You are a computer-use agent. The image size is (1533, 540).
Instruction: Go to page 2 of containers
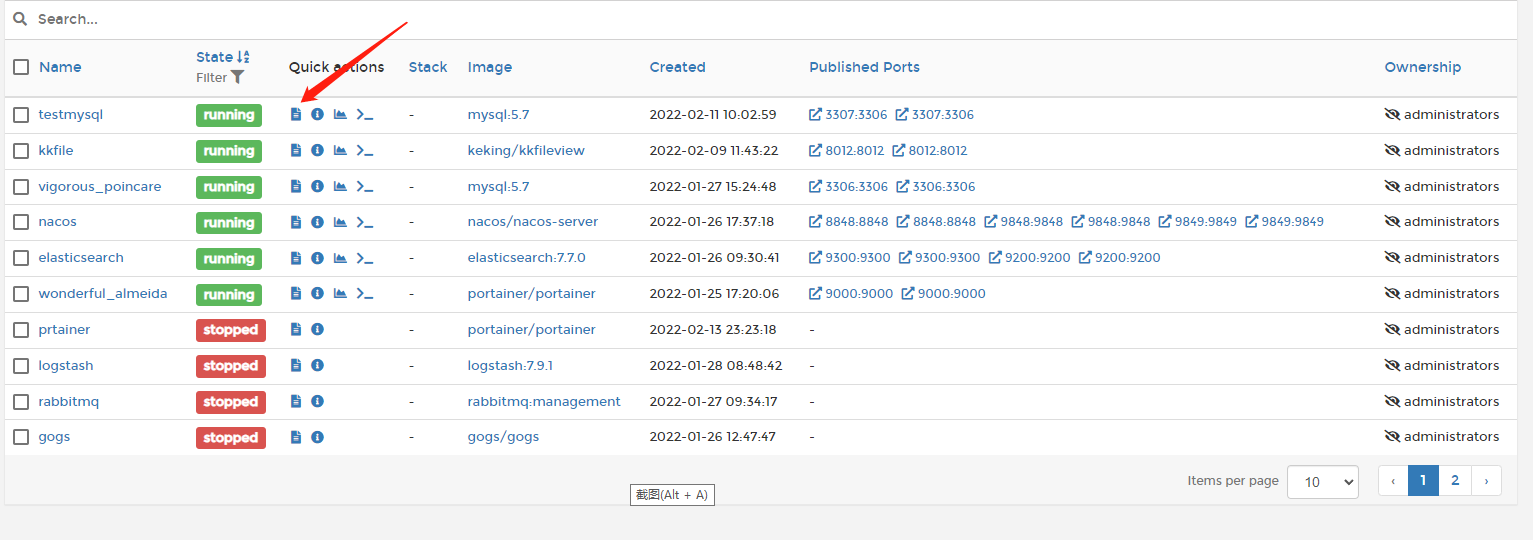pos(1455,481)
